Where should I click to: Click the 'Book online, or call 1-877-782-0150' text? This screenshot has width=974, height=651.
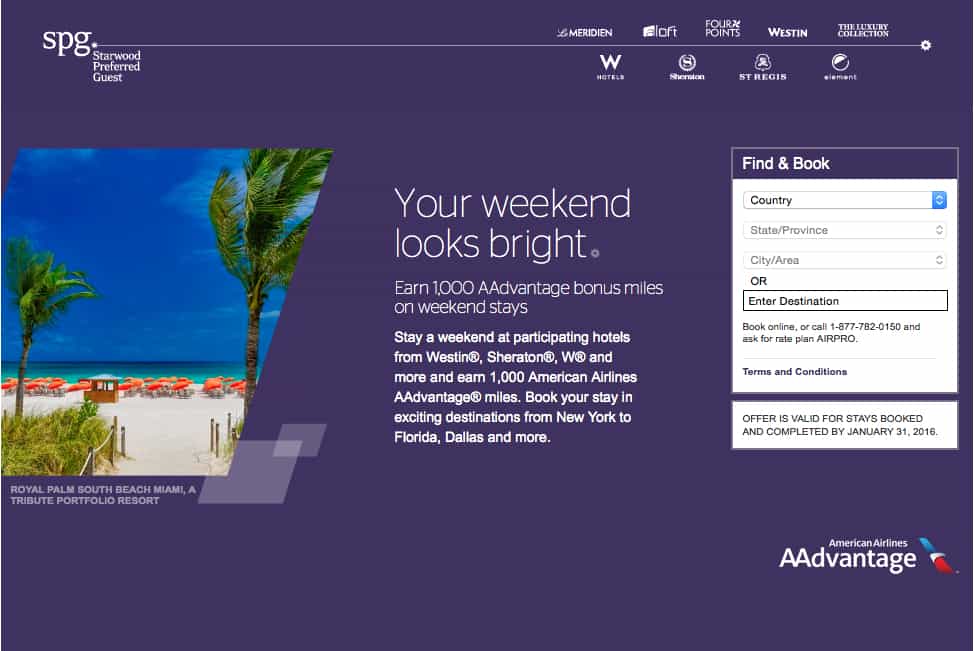click(831, 332)
